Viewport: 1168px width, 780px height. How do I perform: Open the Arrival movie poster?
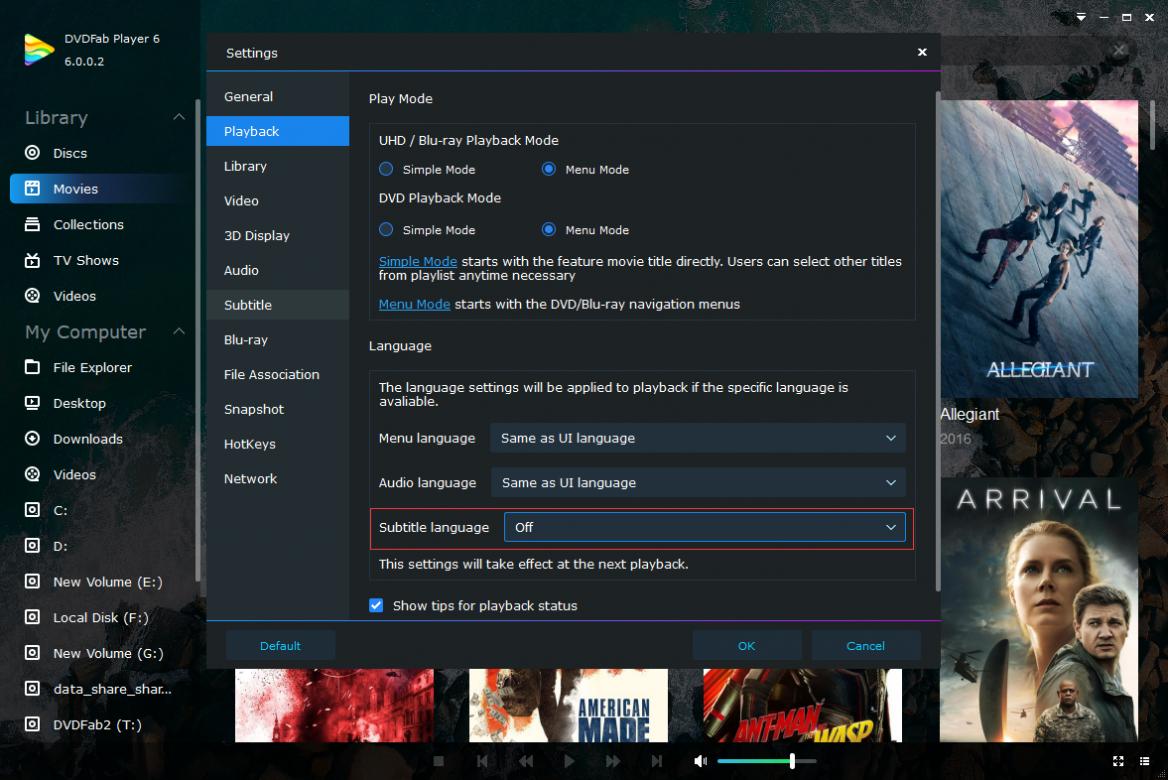(x=1039, y=609)
